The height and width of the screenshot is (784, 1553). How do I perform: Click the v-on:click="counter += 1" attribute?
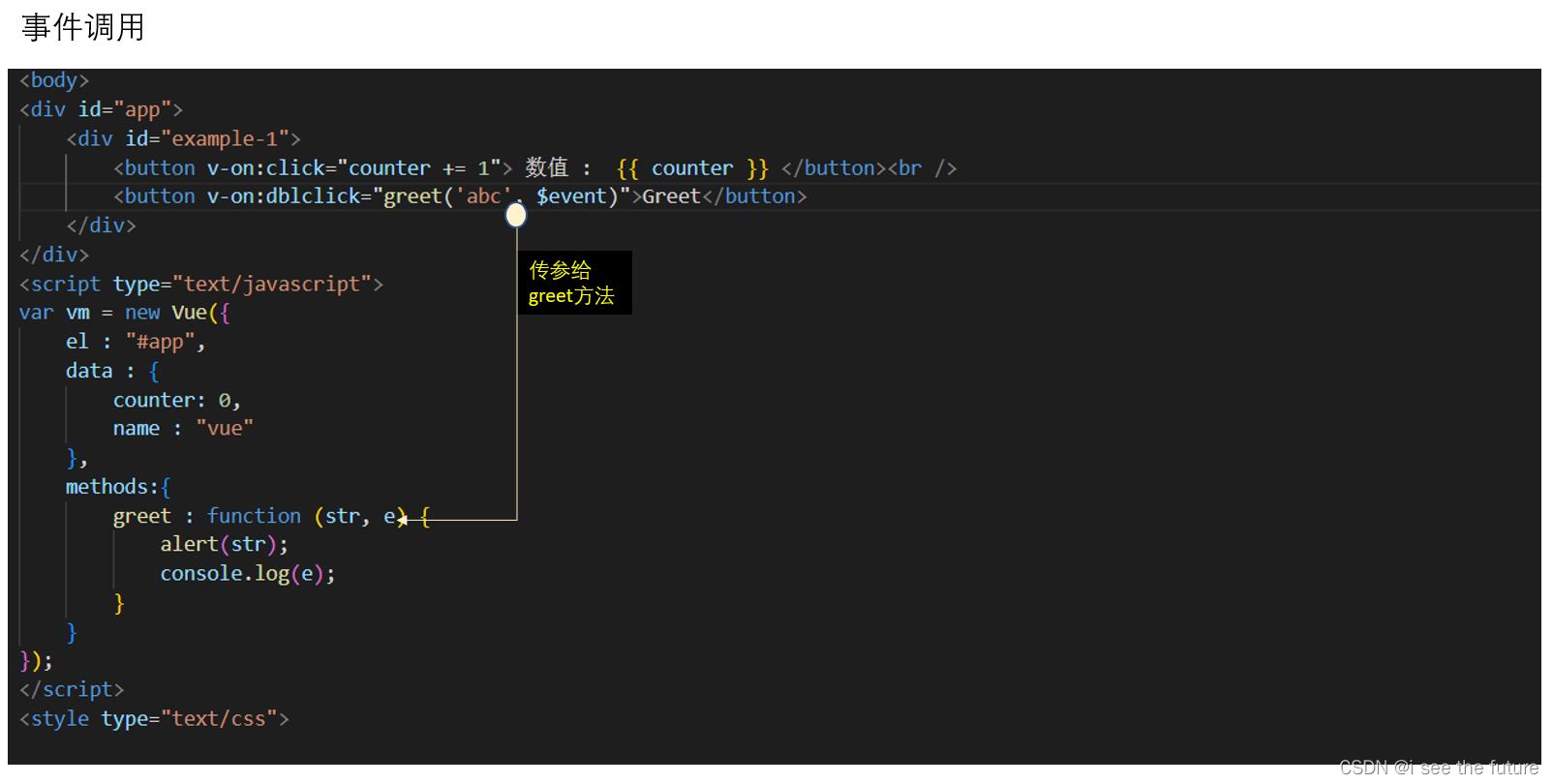[x=353, y=167]
